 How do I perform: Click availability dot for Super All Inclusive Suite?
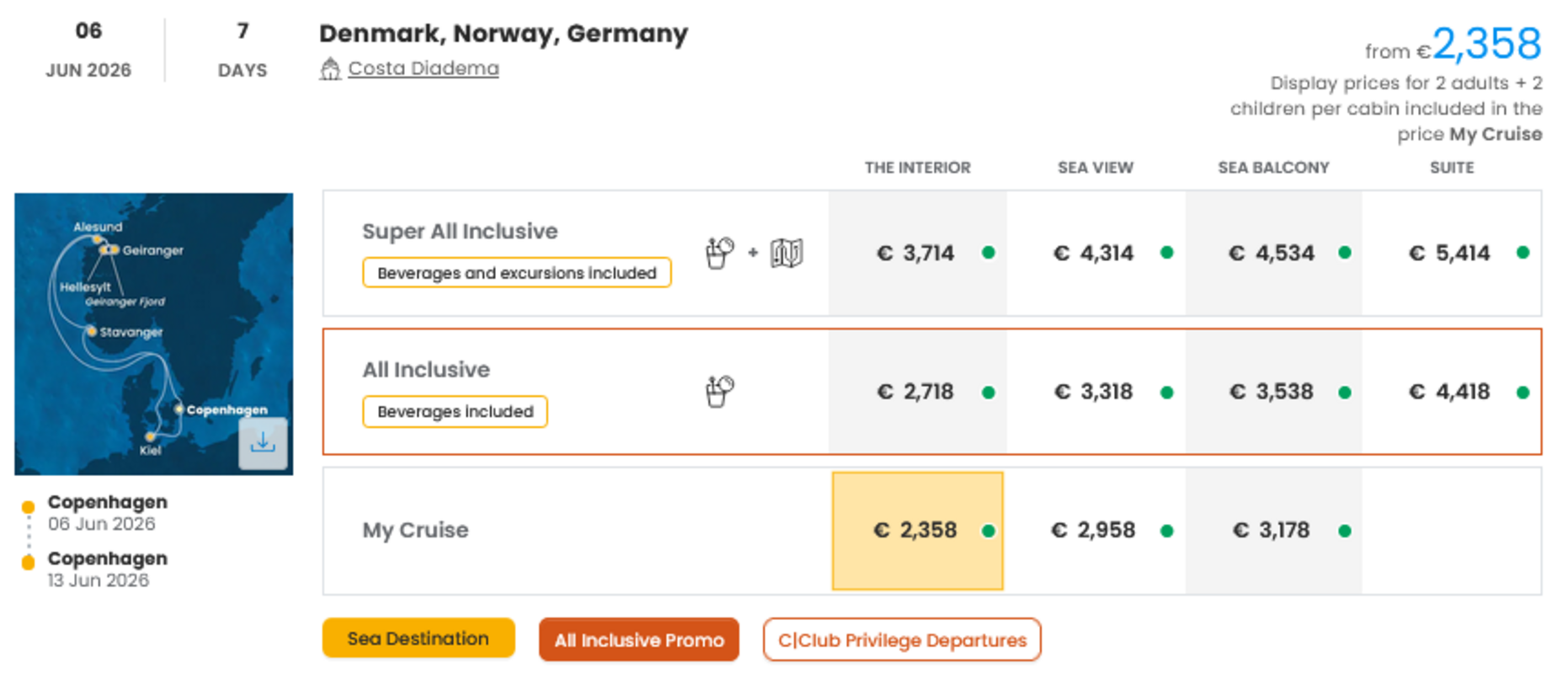(x=1523, y=253)
